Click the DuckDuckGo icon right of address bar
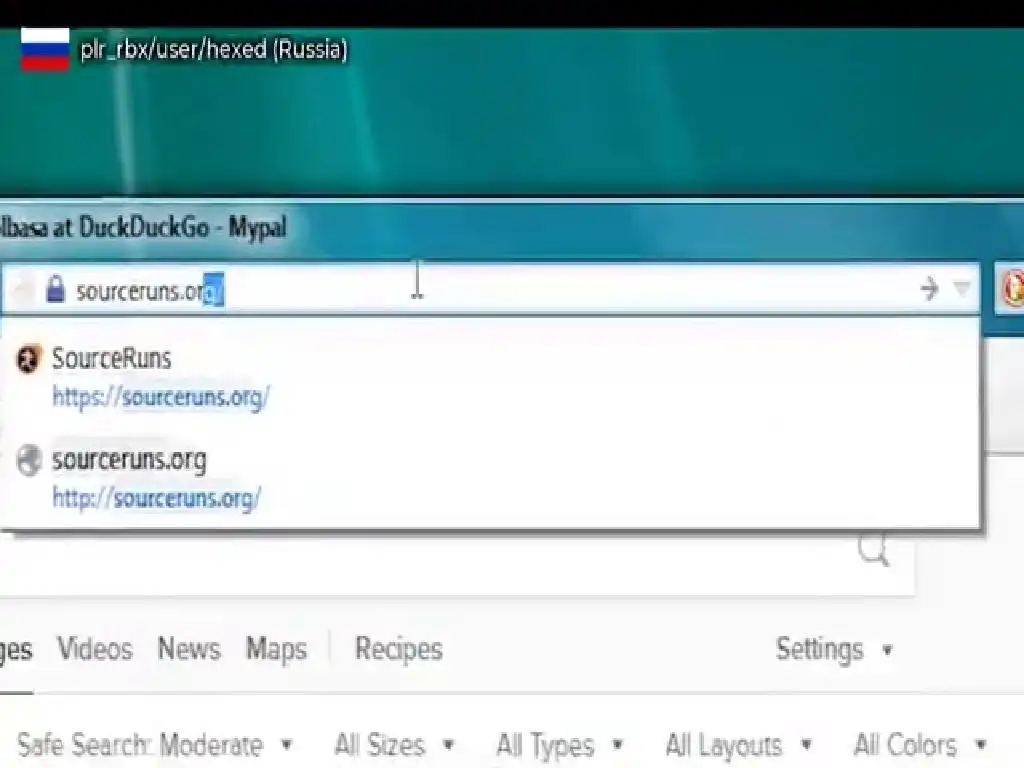Screen dimensions: 1024x768 pos(1012,289)
